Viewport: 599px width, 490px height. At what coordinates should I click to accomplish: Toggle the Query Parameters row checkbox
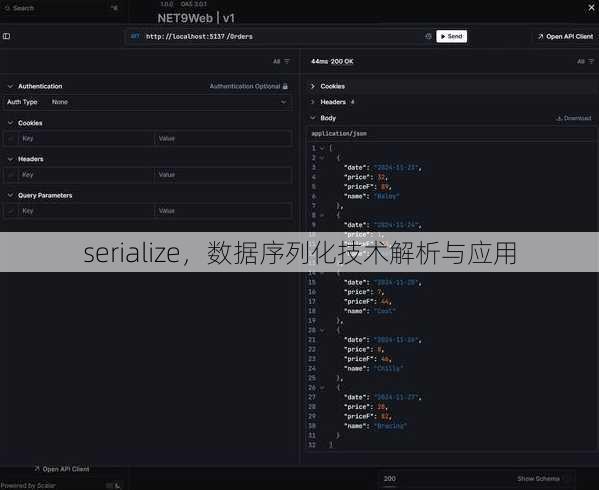[11, 211]
